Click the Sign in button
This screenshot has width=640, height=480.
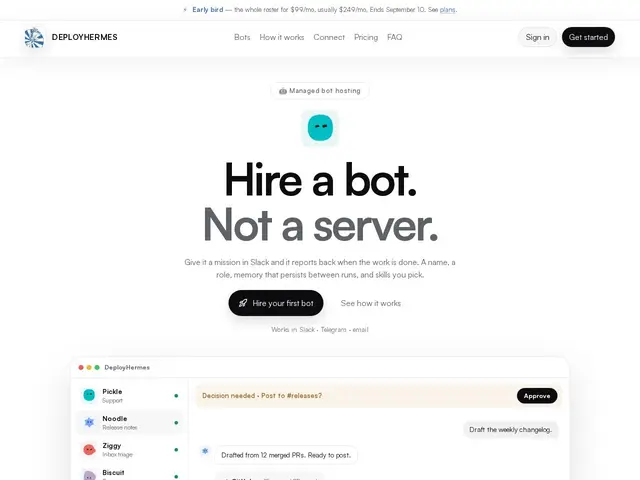537,37
